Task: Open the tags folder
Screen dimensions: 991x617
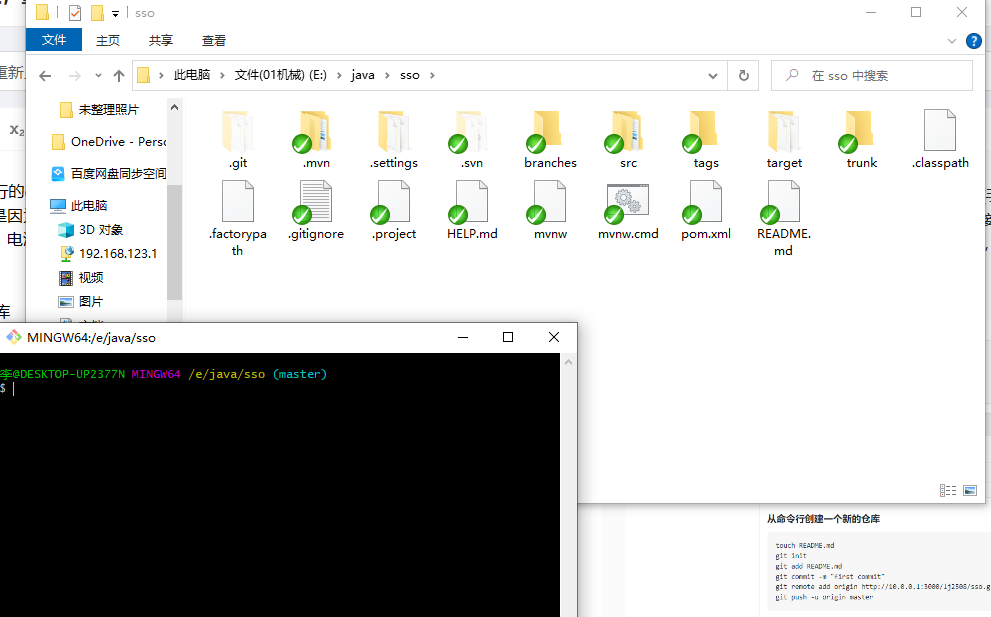Action: click(x=706, y=140)
